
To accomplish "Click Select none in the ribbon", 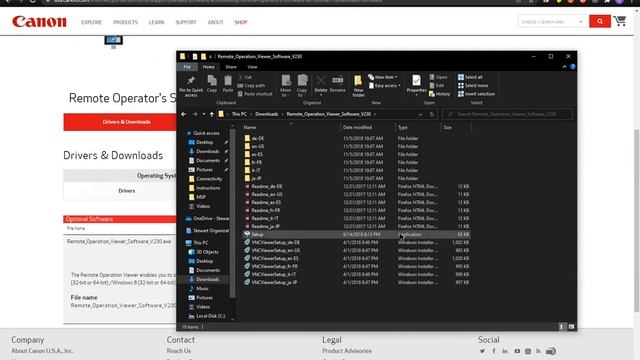I will click(473, 86).
